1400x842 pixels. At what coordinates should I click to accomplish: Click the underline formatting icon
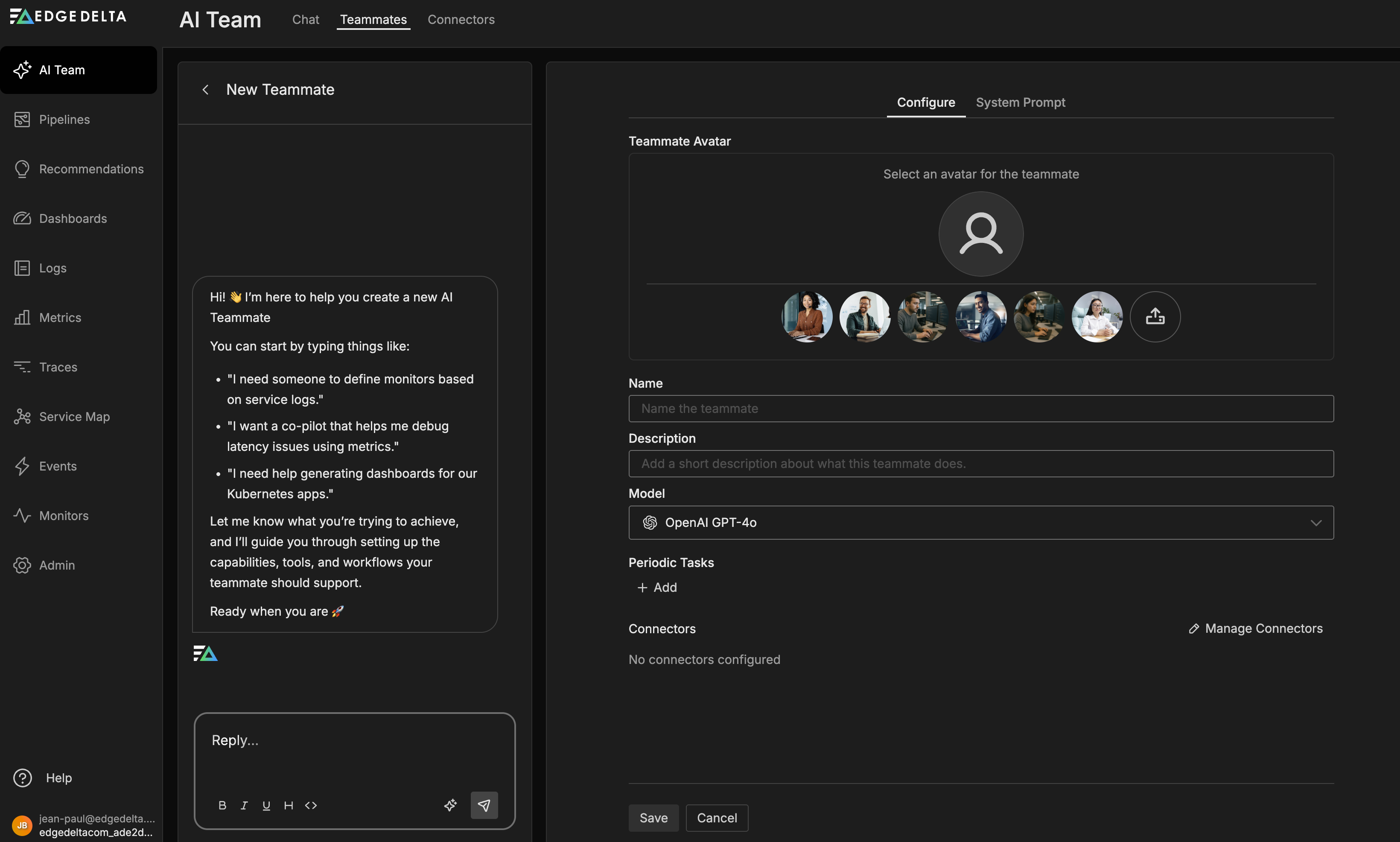(266, 805)
